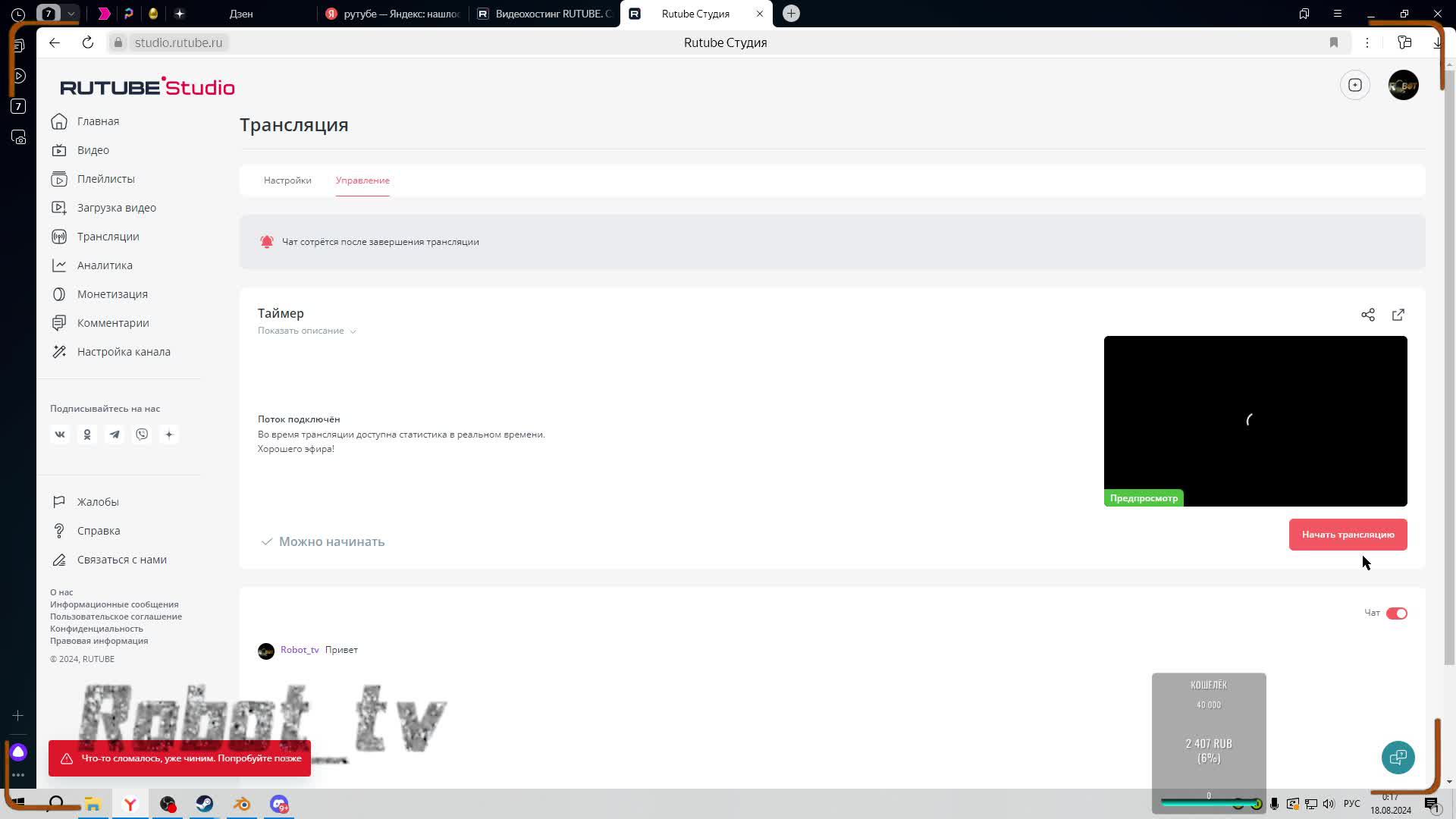
Task: Click the share stream icon
Action: click(1367, 315)
